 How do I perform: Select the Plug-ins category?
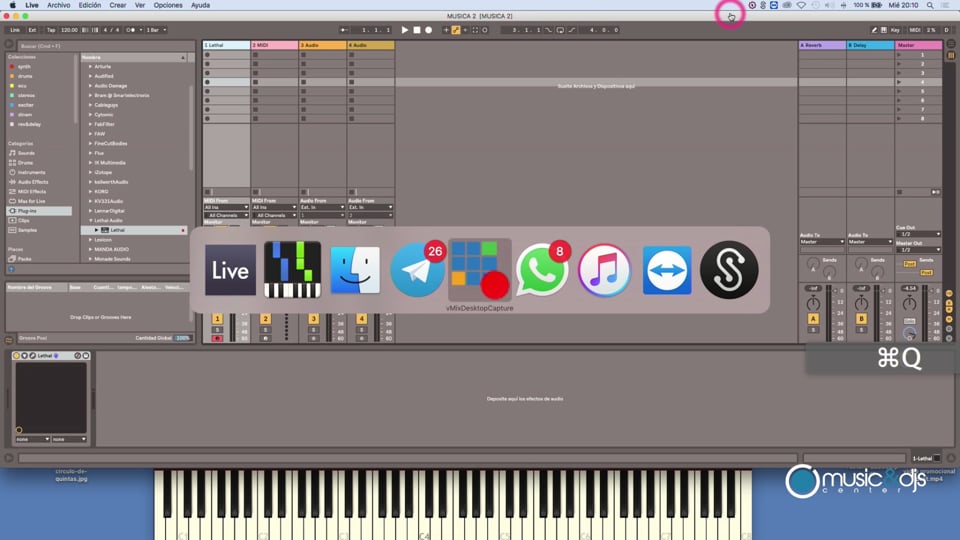tap(39, 211)
